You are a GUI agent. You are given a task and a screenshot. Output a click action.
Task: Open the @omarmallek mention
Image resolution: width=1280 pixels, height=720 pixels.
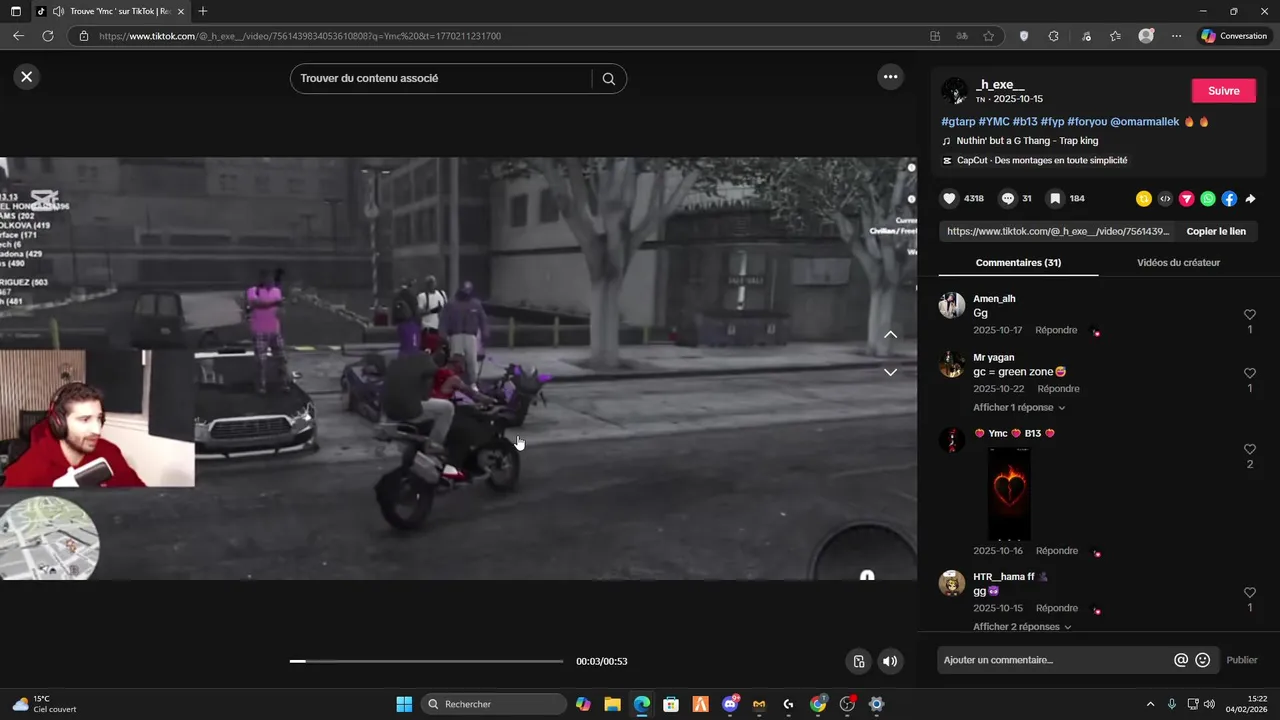click(x=1144, y=122)
